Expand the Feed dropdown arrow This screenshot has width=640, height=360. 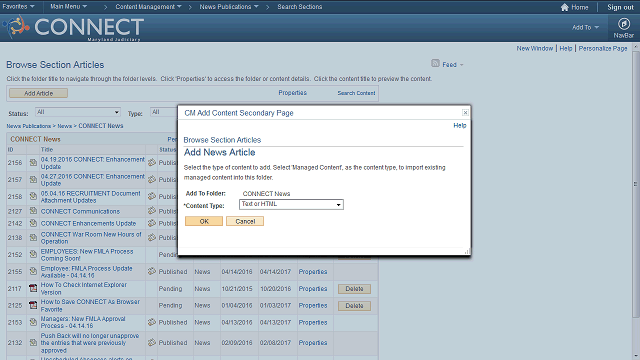pyautogui.click(x=462, y=65)
